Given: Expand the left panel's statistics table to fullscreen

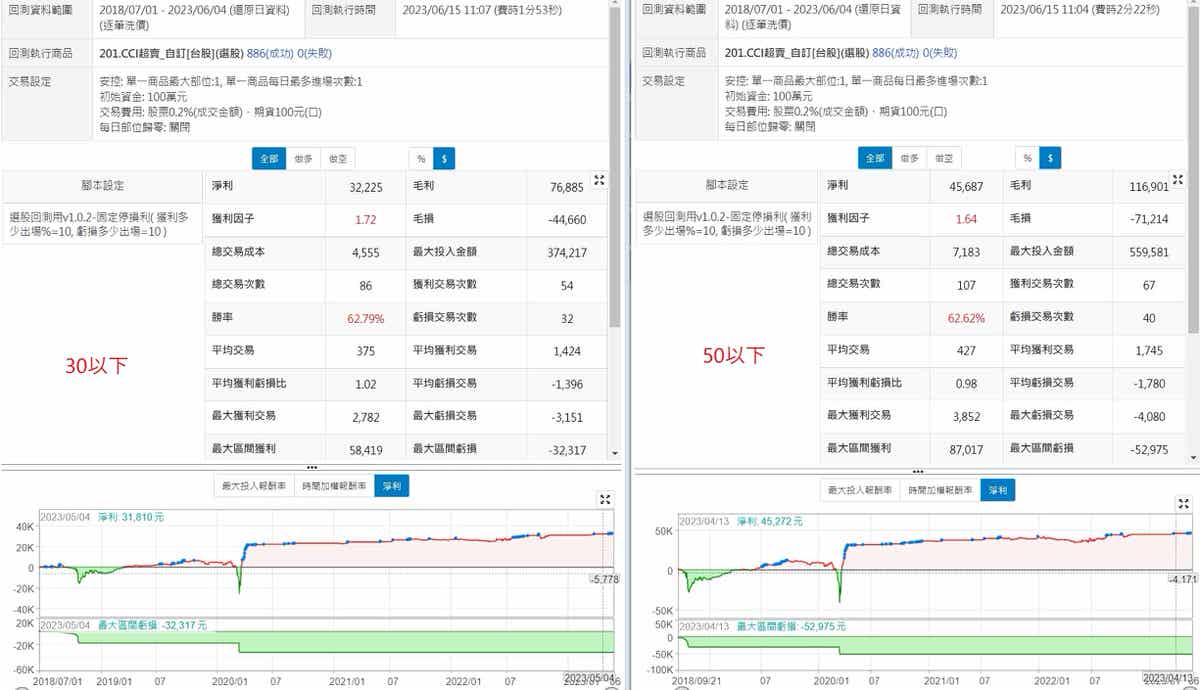Looking at the screenshot, I should (x=599, y=180).
